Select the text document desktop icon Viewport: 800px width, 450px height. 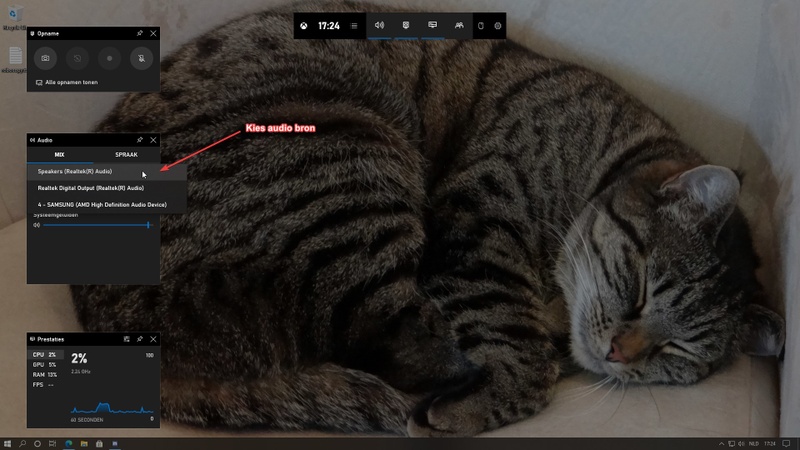coord(14,59)
